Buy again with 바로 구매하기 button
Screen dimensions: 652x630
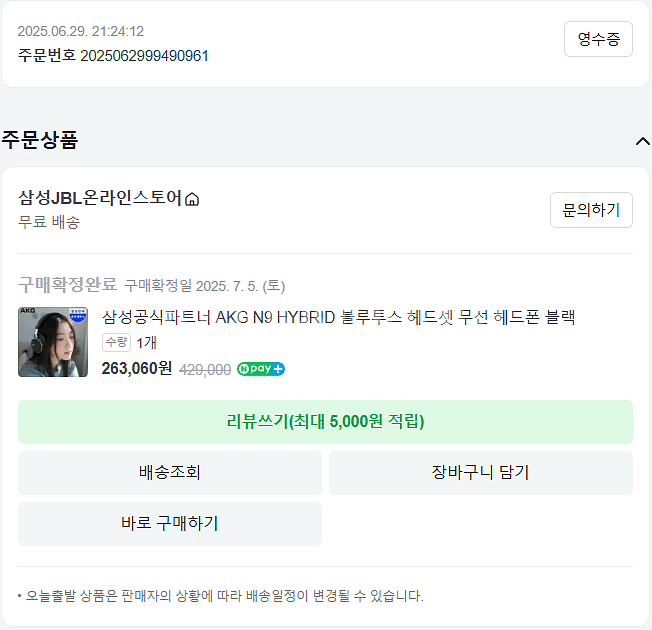(170, 524)
